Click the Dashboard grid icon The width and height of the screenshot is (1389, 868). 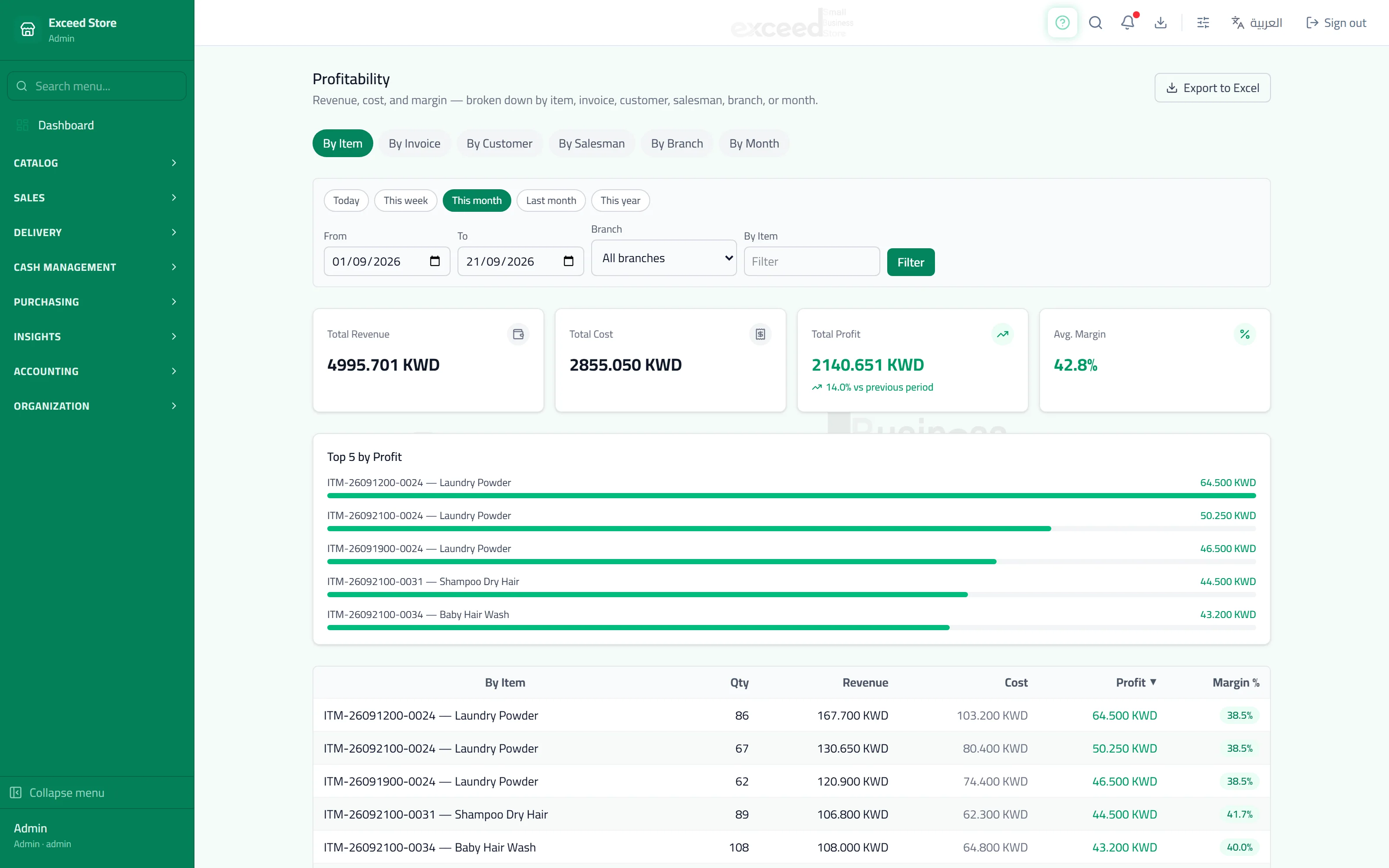coord(23,125)
